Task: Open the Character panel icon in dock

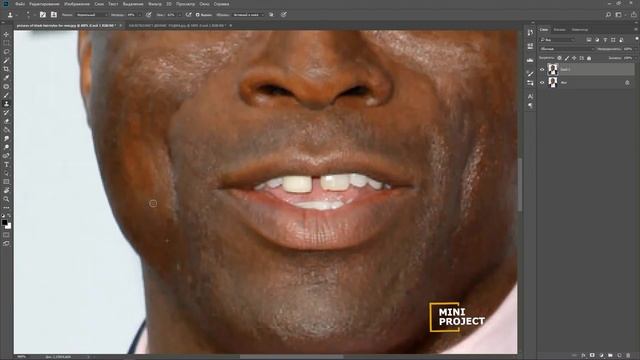Action: [530, 96]
